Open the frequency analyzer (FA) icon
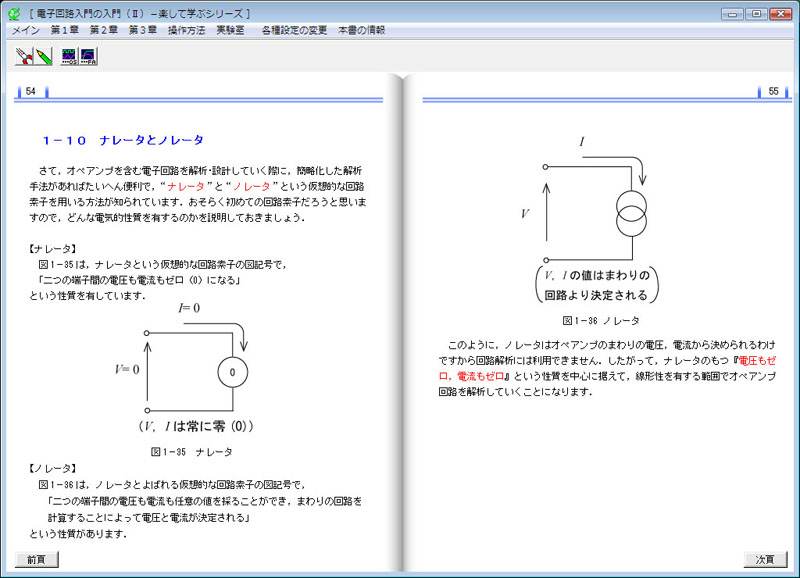800x578 pixels. pos(88,56)
